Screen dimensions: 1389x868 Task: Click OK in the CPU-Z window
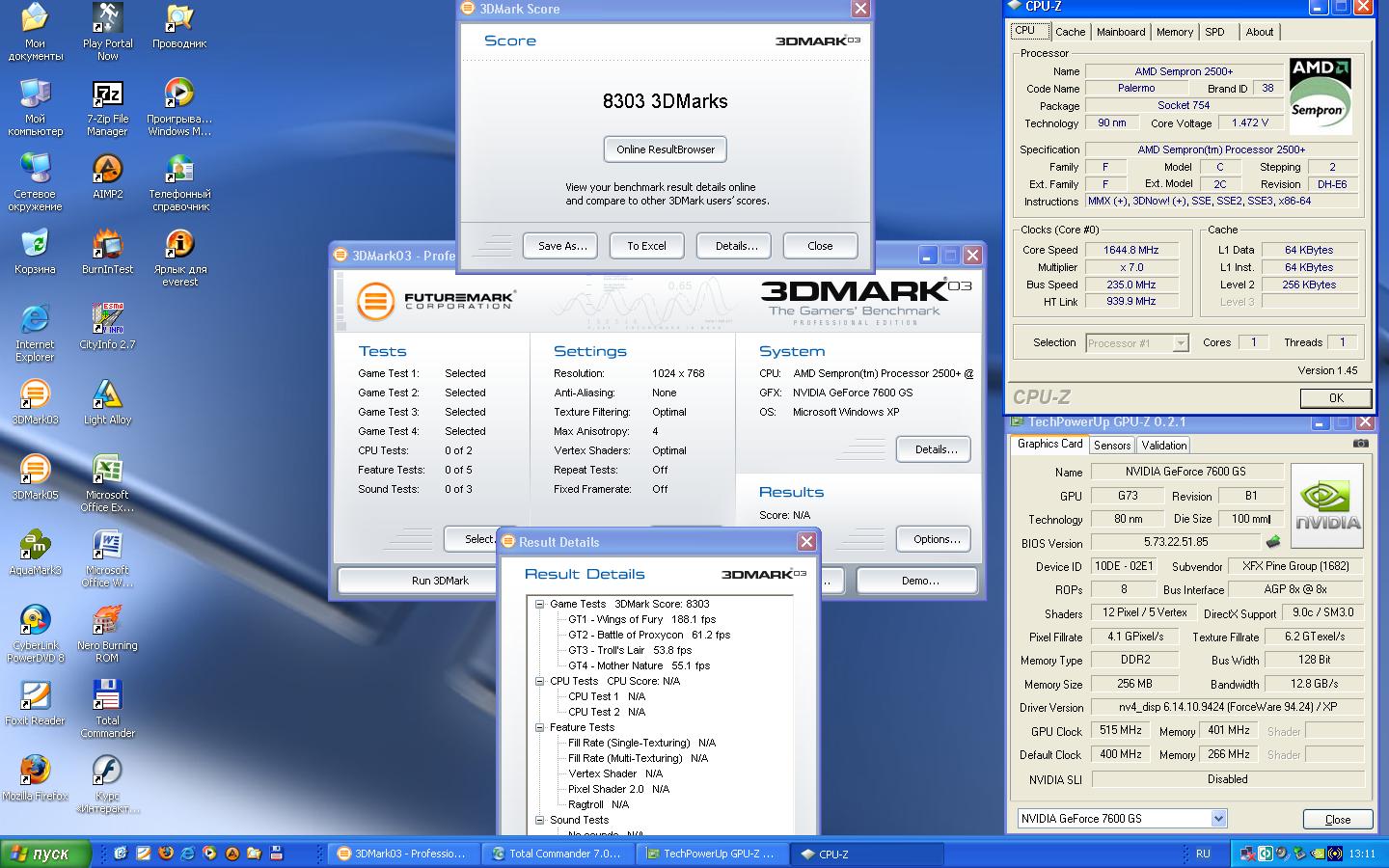click(x=1336, y=397)
